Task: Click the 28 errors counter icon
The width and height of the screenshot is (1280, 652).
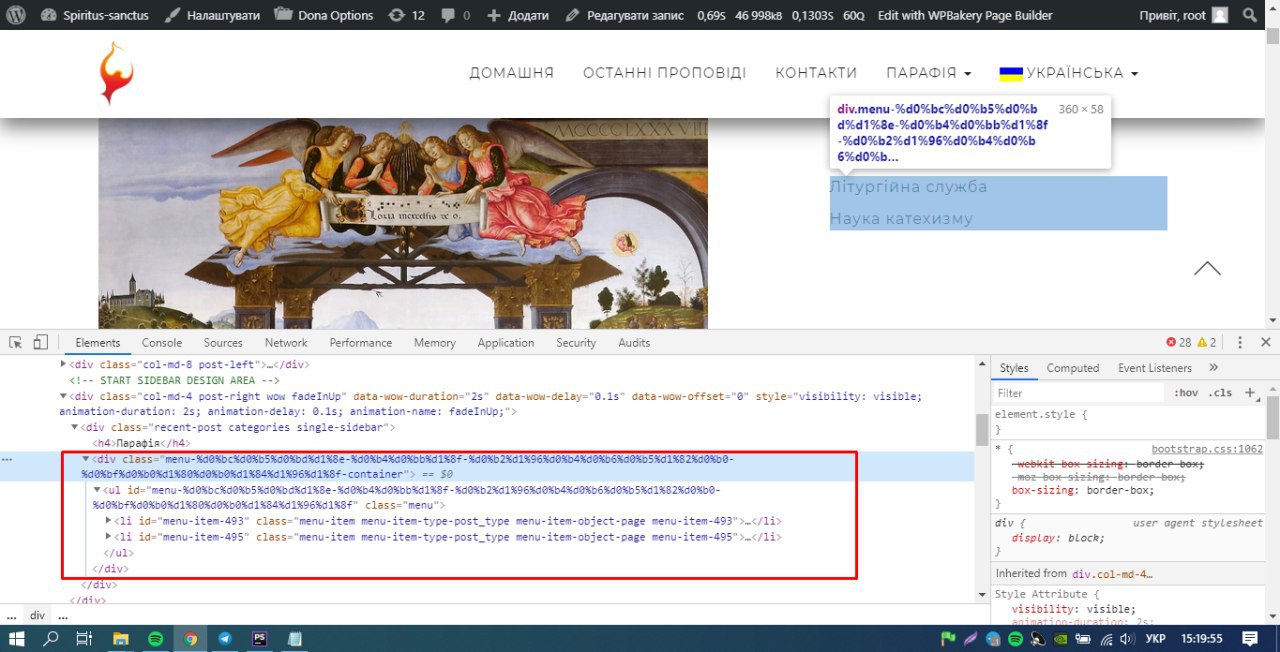Action: (1178, 342)
